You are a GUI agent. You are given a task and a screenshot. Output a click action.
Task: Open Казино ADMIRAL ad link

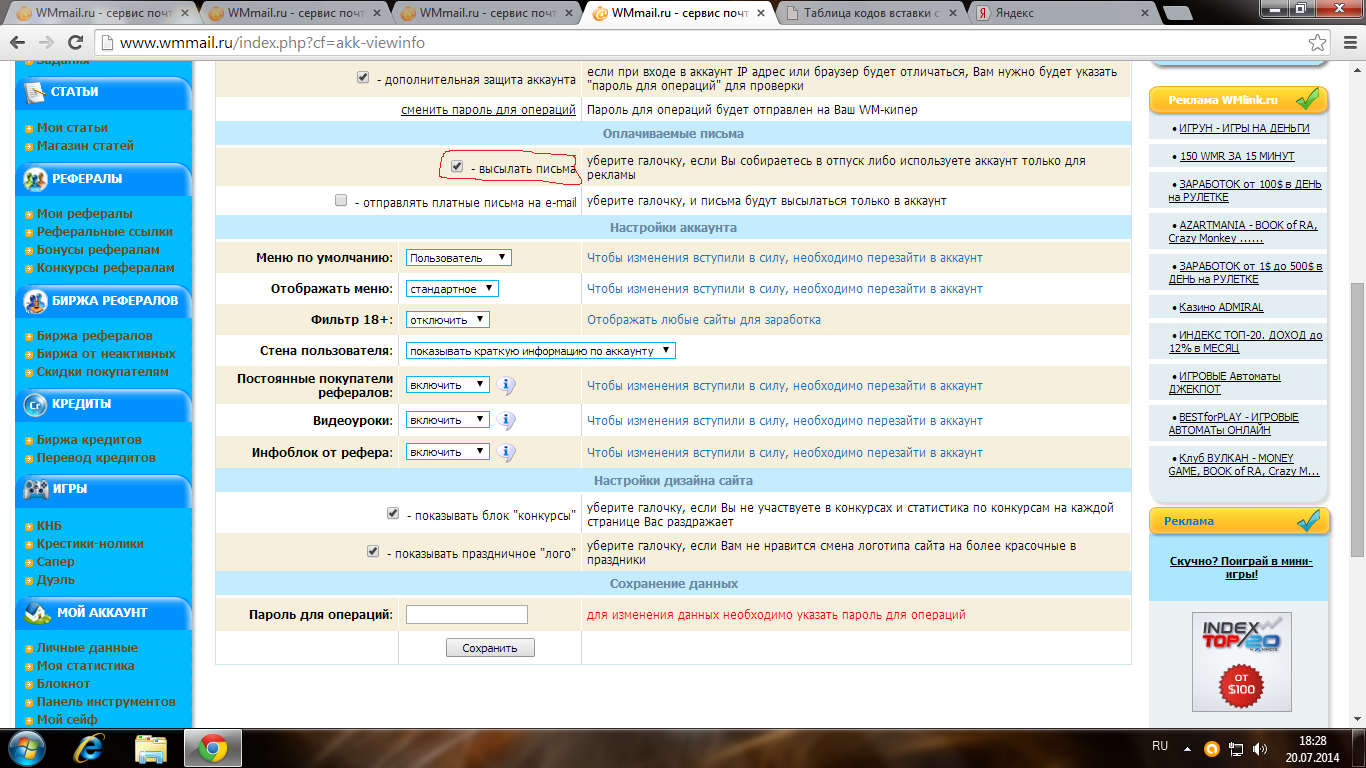pyautogui.click(x=1221, y=307)
